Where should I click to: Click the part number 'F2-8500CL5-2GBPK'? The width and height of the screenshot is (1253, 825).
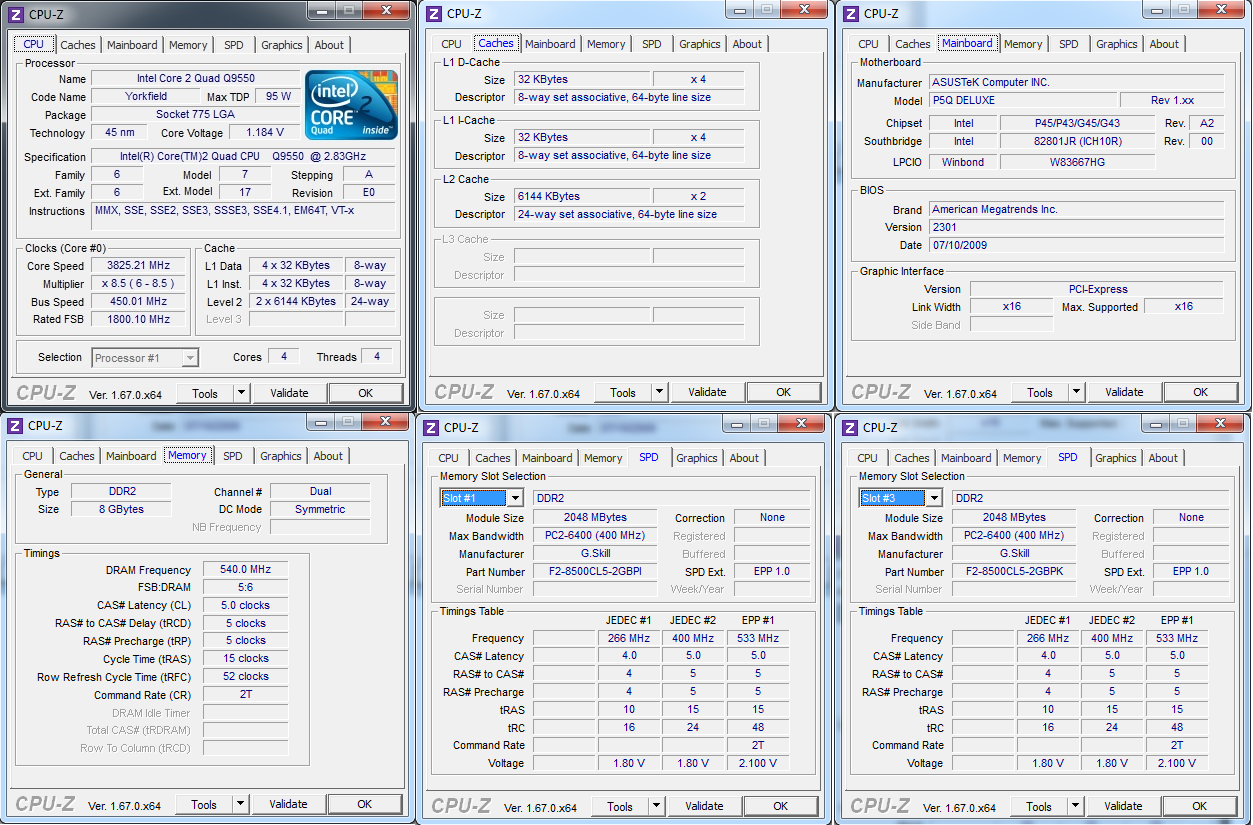[x=1014, y=572]
